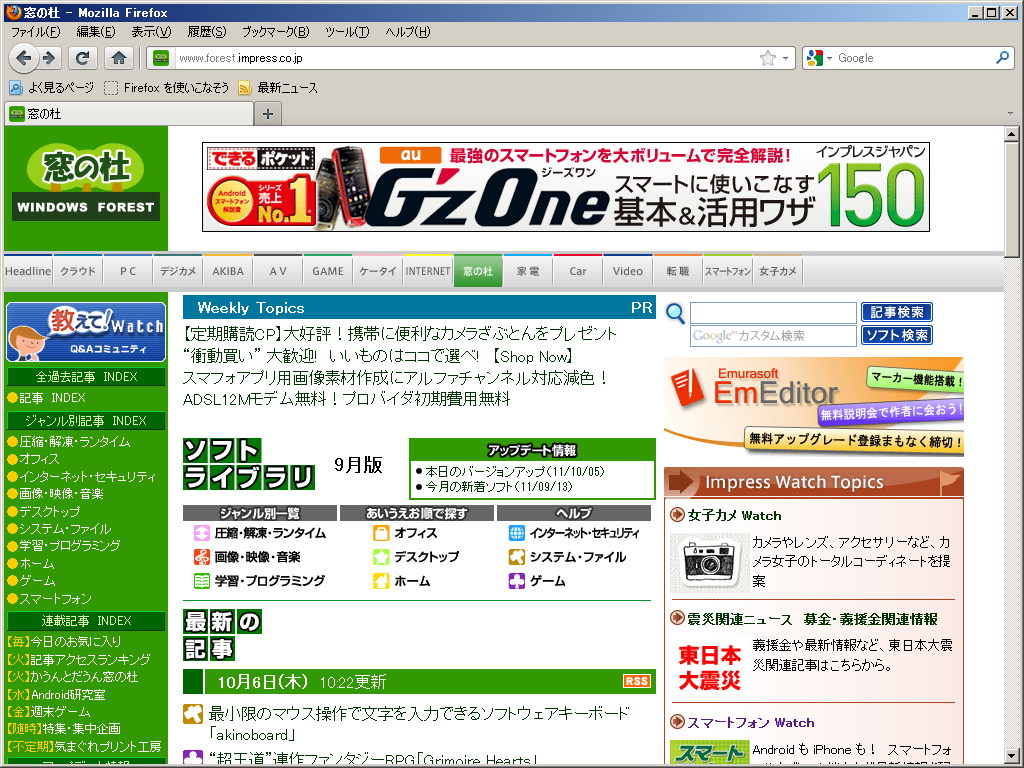Screen dimensions: 1024x768
Task: Click the blue magnifier icon beside search fields
Action: pyautogui.click(x=675, y=314)
